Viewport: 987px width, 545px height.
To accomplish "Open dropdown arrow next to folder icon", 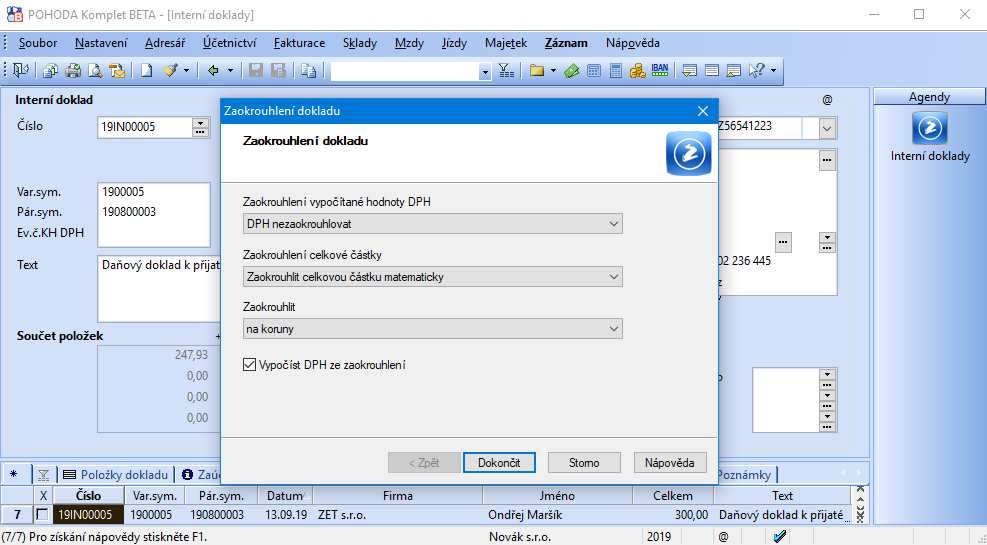I will (x=553, y=71).
